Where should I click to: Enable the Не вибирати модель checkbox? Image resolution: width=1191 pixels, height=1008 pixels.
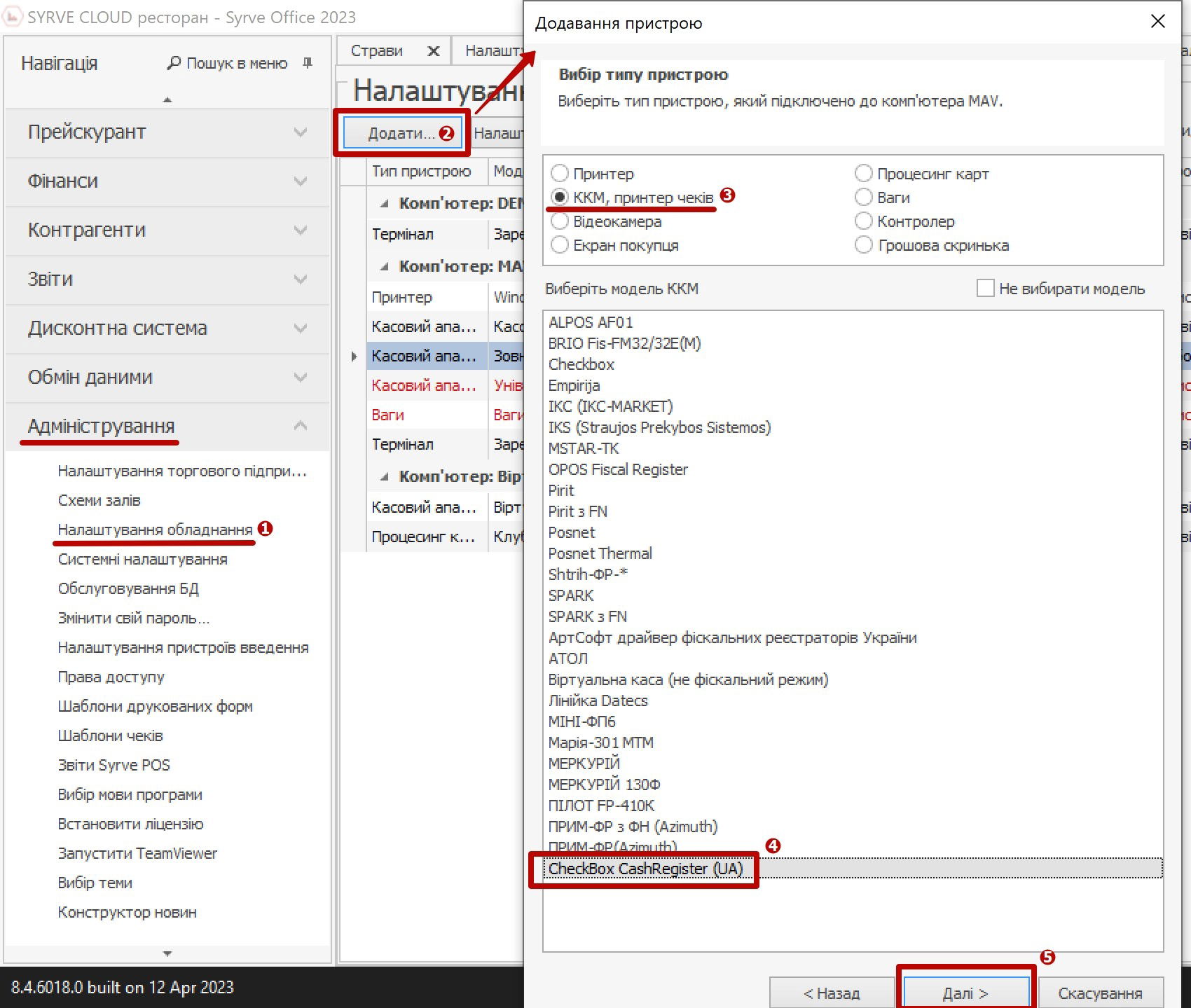(x=985, y=288)
